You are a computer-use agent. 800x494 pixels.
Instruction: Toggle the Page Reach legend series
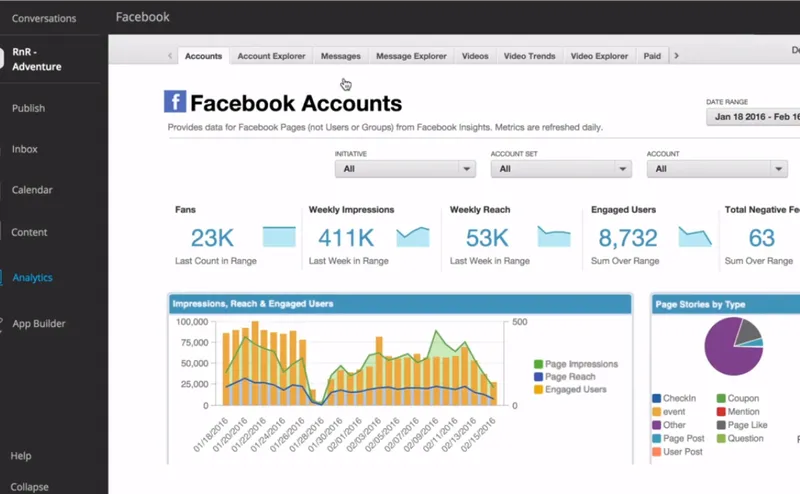point(565,377)
